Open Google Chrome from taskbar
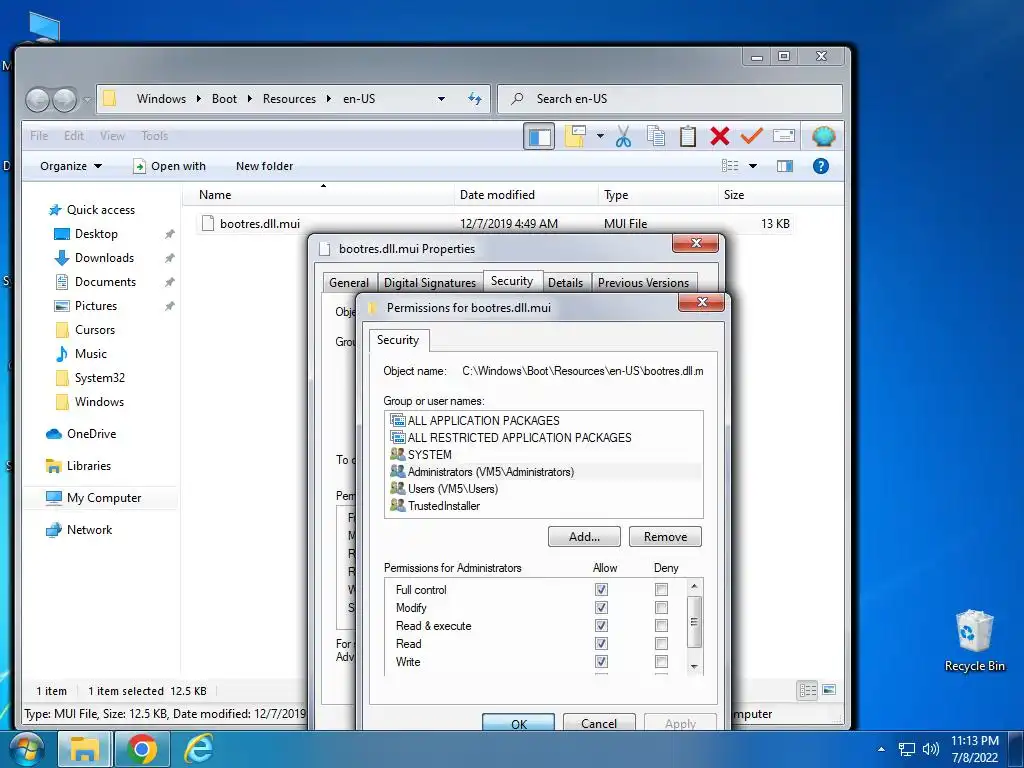The height and width of the screenshot is (768, 1024). [x=142, y=748]
